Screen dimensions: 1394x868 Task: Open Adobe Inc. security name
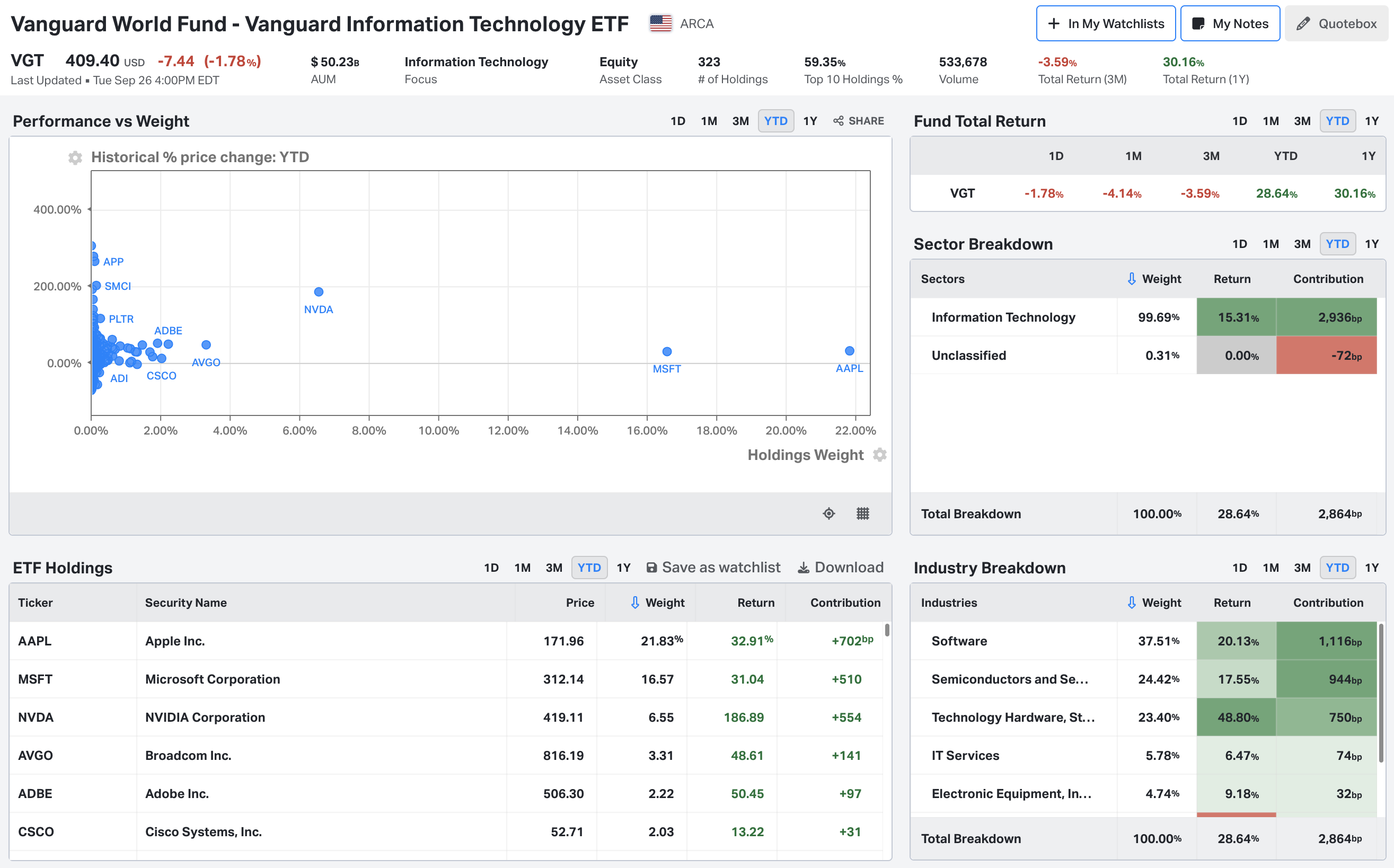click(x=177, y=794)
